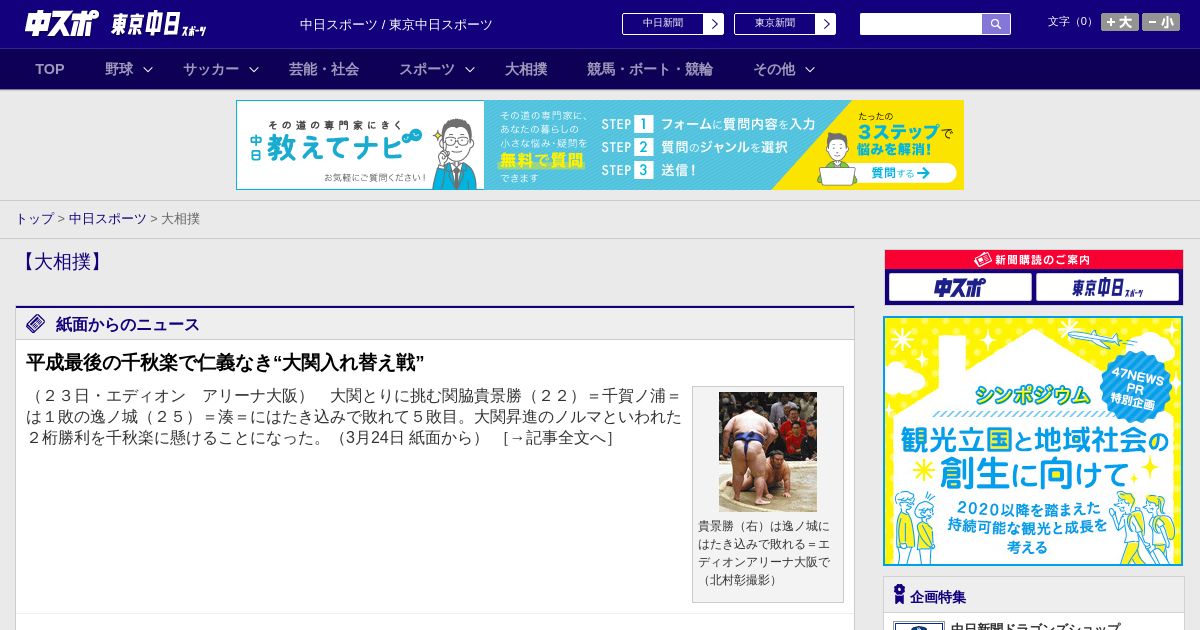Expand 野球 dropdown chevron
Viewport: 1200px width, 630px height.
(x=148, y=70)
